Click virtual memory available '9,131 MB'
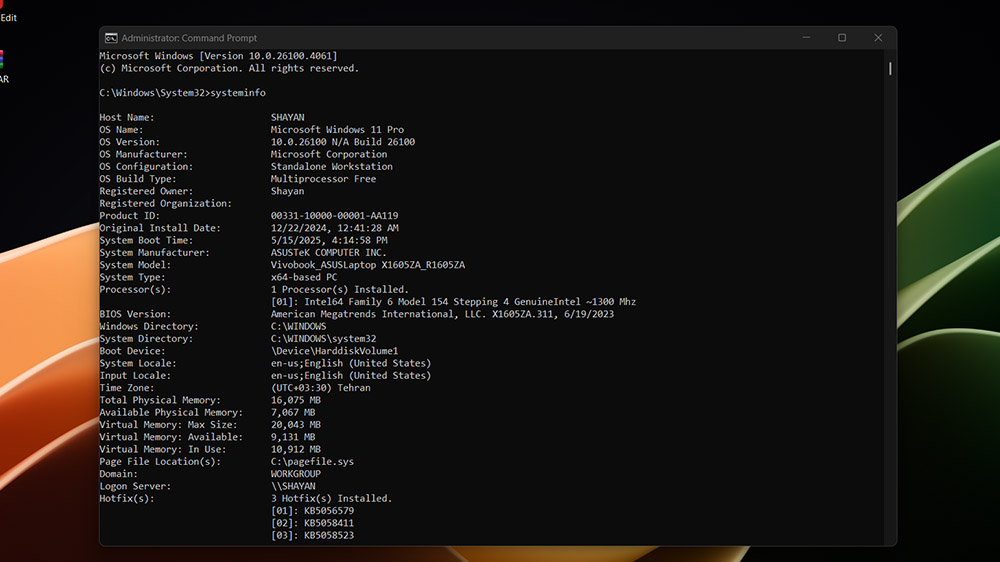The width and height of the screenshot is (1000, 562). point(293,438)
